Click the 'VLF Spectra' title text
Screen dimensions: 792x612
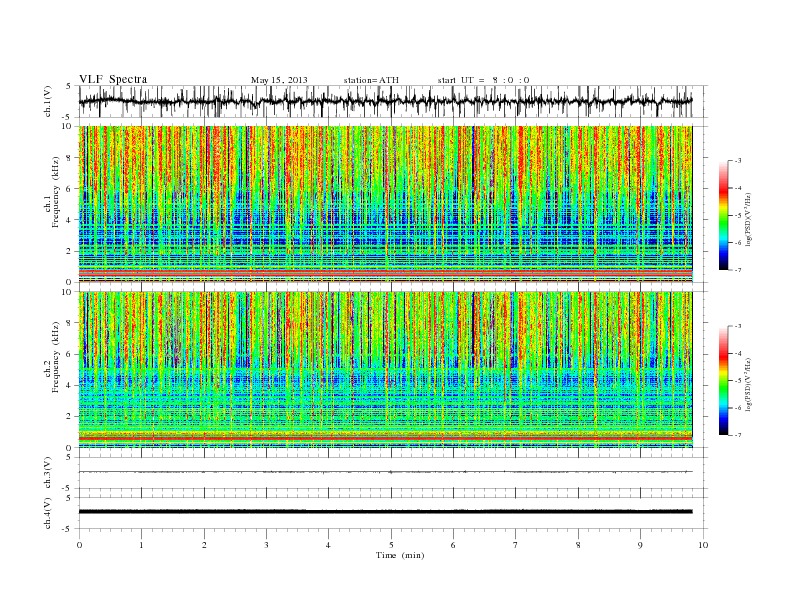tap(113, 79)
